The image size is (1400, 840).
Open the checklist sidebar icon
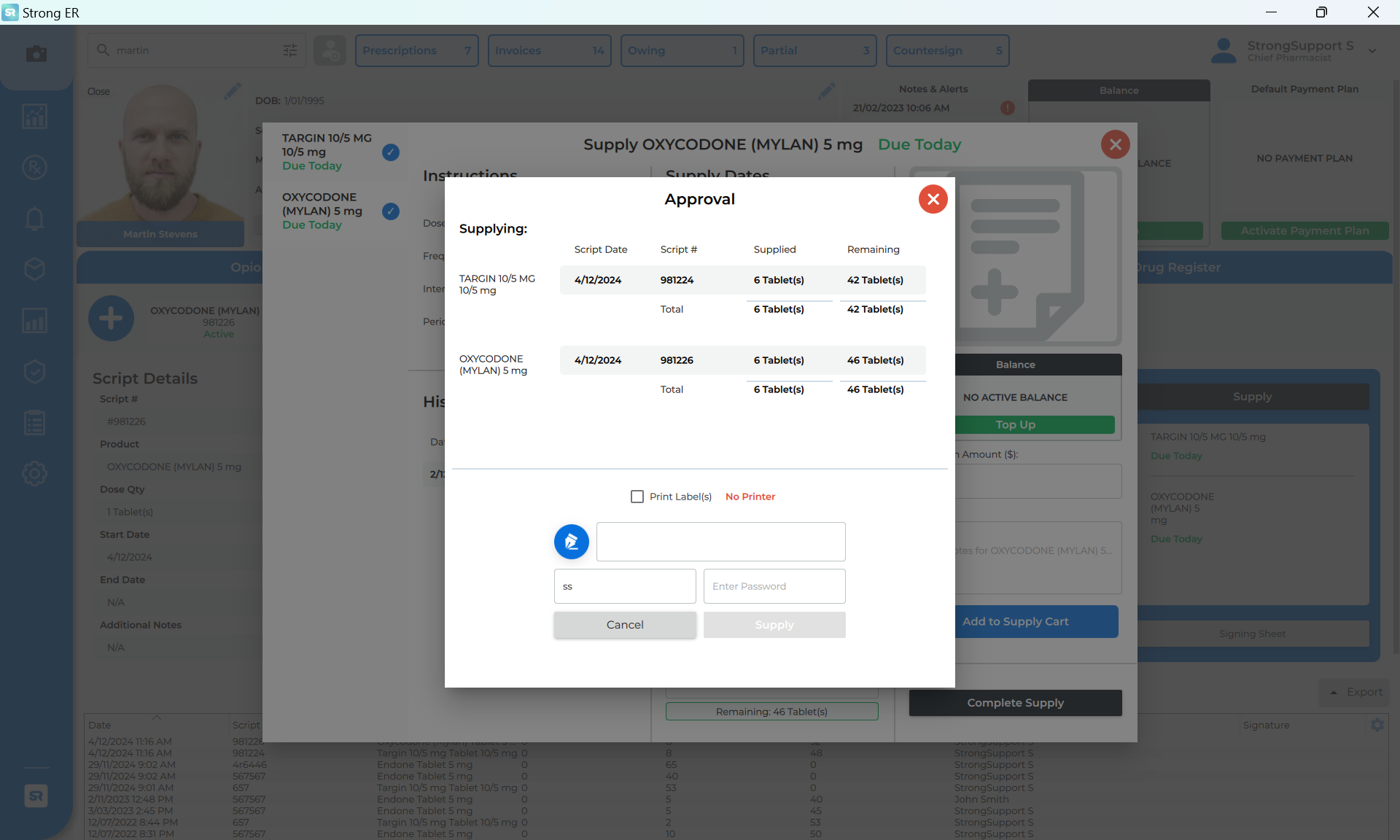click(35, 423)
